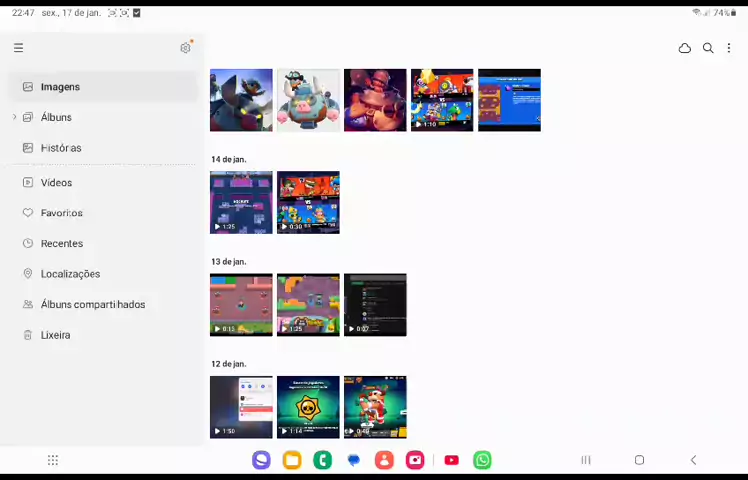The image size is (748, 480).
Task: Open the cloud sync icon
Action: pyautogui.click(x=684, y=48)
